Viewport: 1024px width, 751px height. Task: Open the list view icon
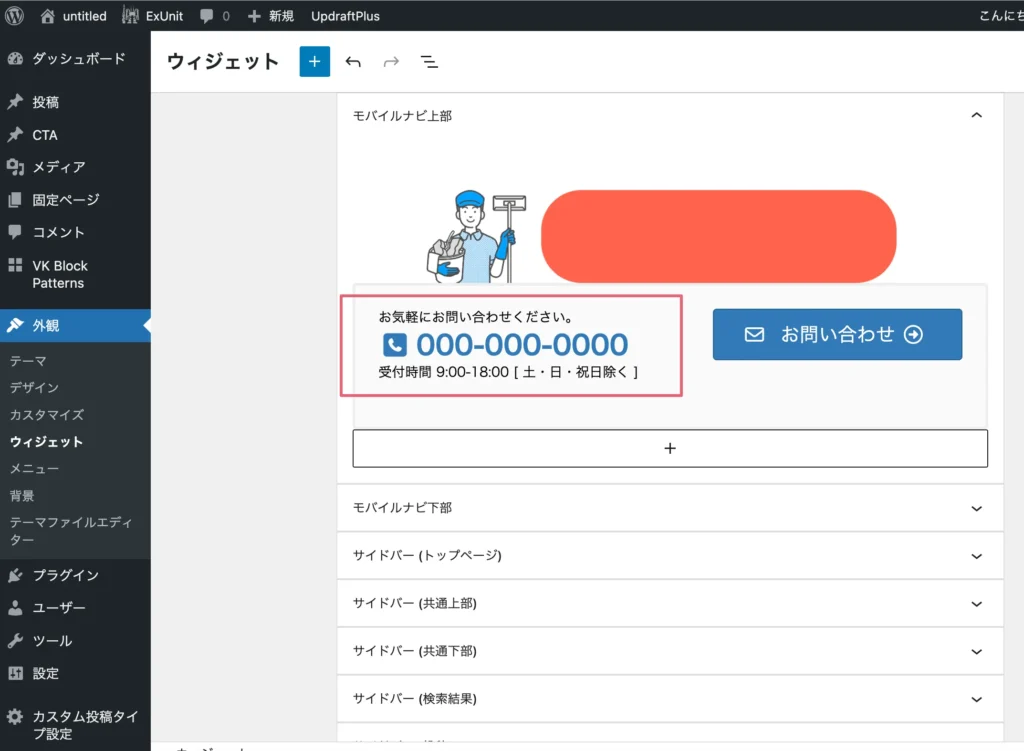[x=429, y=62]
